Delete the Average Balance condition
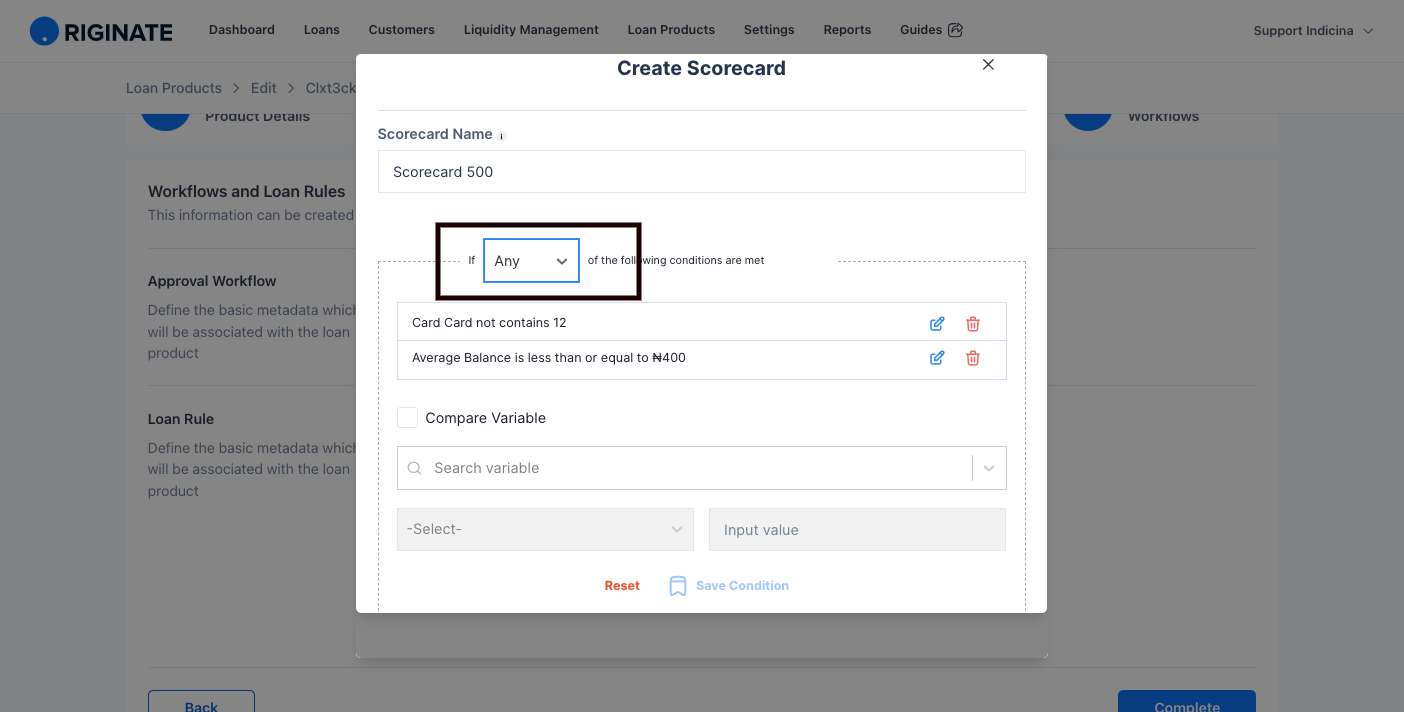 pos(973,358)
